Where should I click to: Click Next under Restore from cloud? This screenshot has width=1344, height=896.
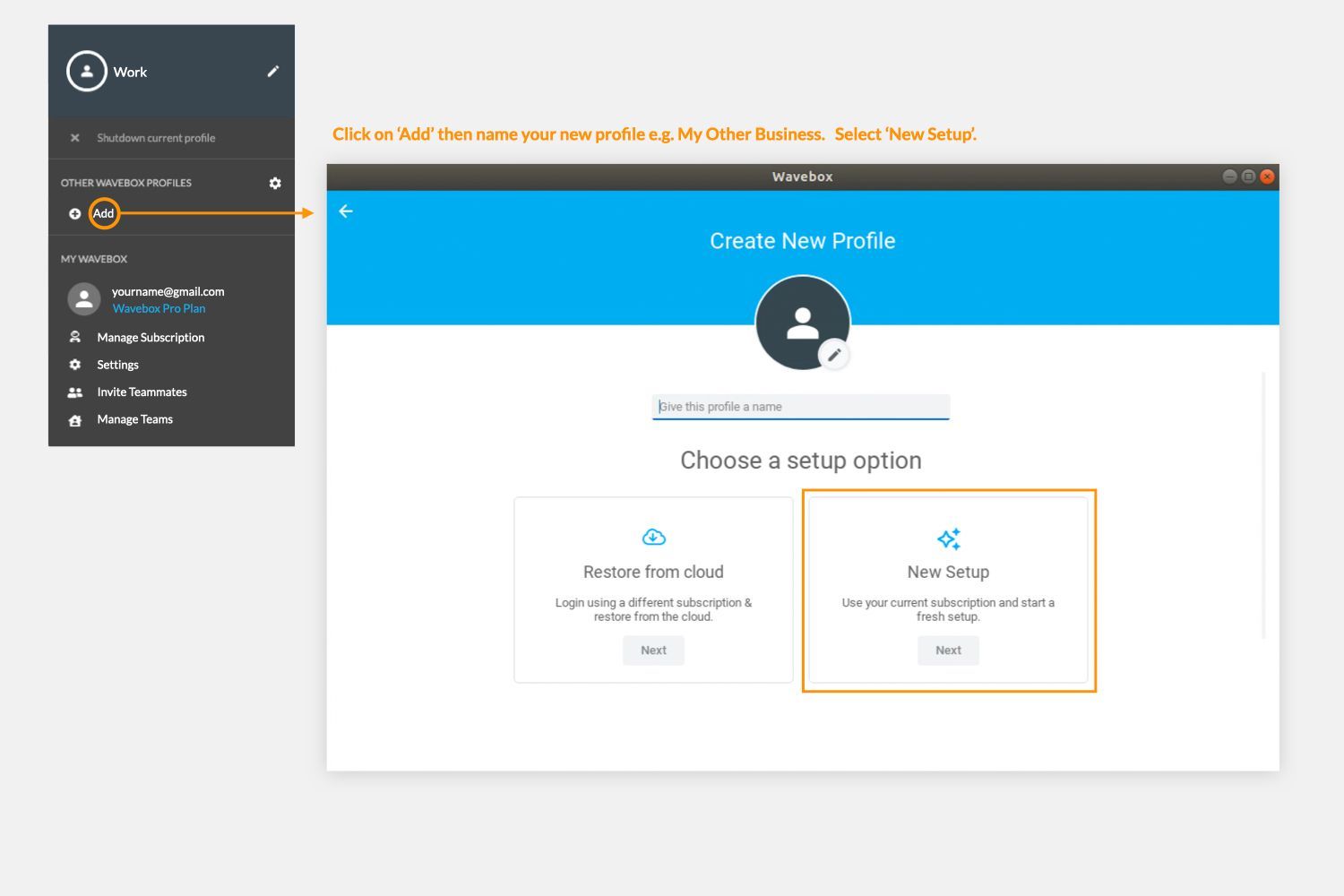pyautogui.click(x=653, y=650)
